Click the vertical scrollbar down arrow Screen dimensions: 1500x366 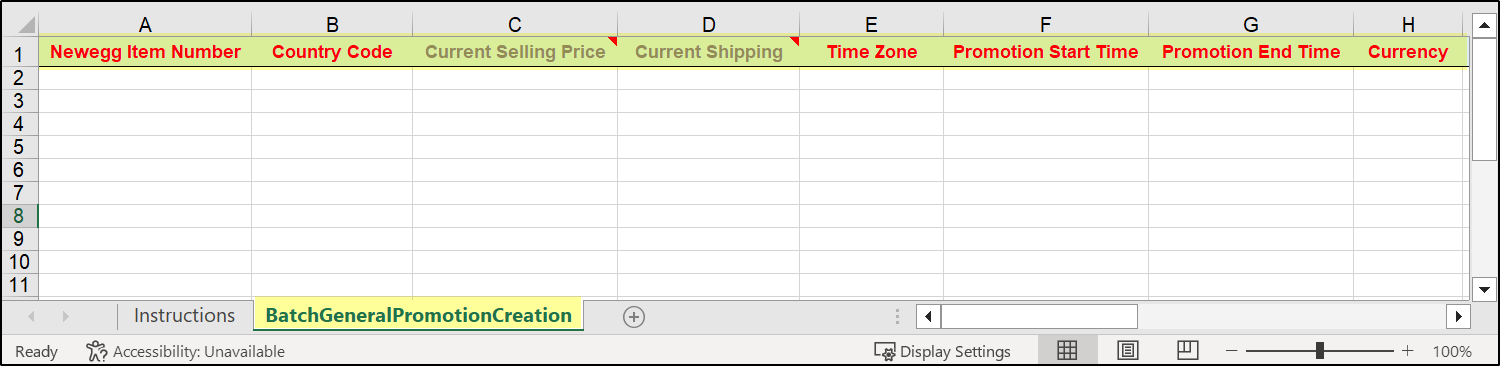pos(1484,289)
